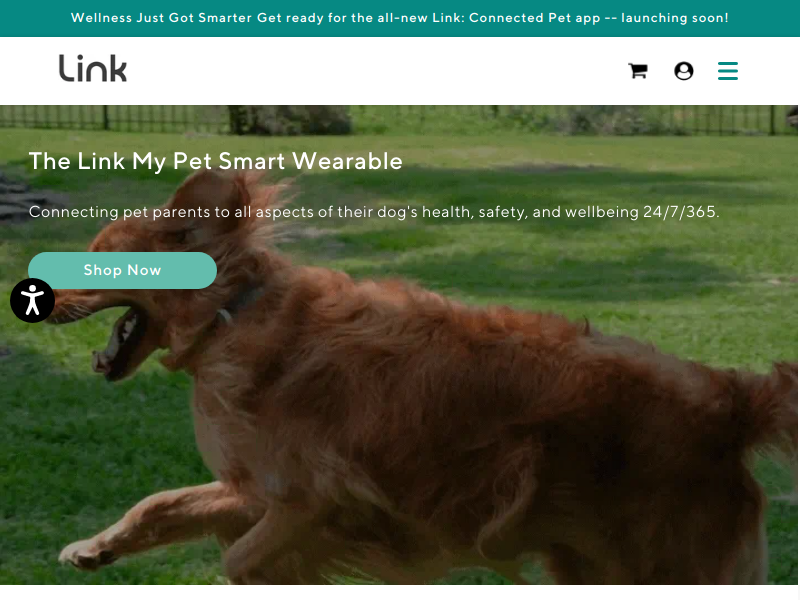Viewport: 800px width, 600px height.
Task: Open the shopping cart icon
Action: pos(638,70)
